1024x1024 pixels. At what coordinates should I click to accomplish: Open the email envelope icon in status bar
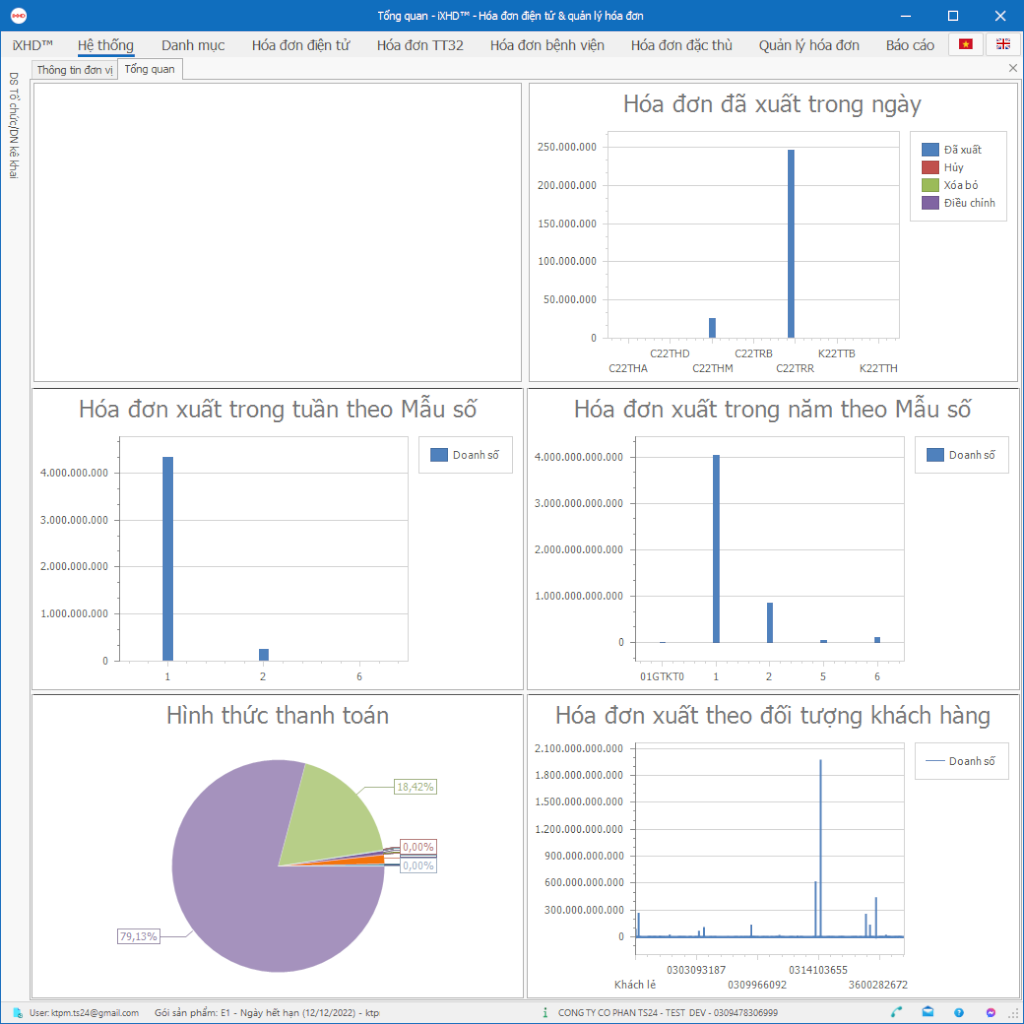928,1012
